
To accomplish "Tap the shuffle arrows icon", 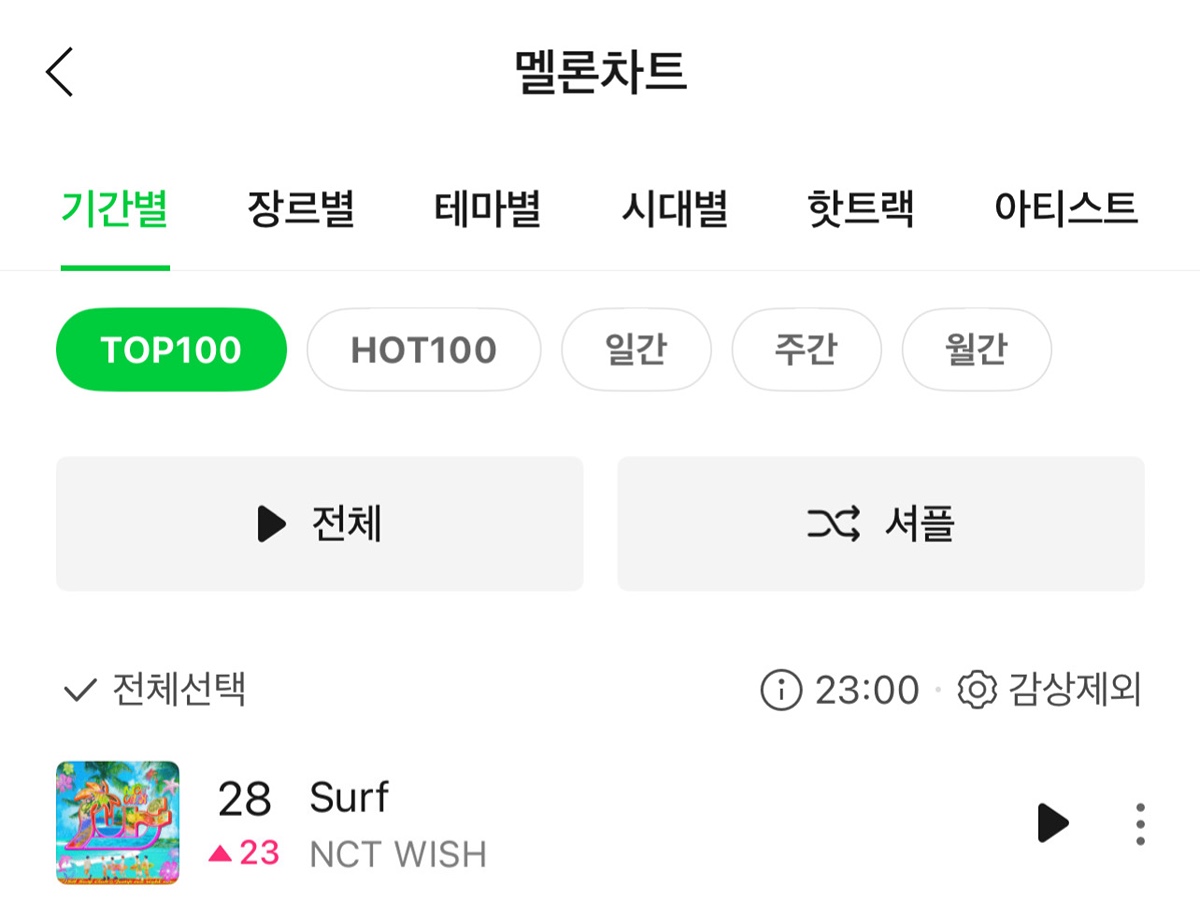I will click(x=833, y=523).
